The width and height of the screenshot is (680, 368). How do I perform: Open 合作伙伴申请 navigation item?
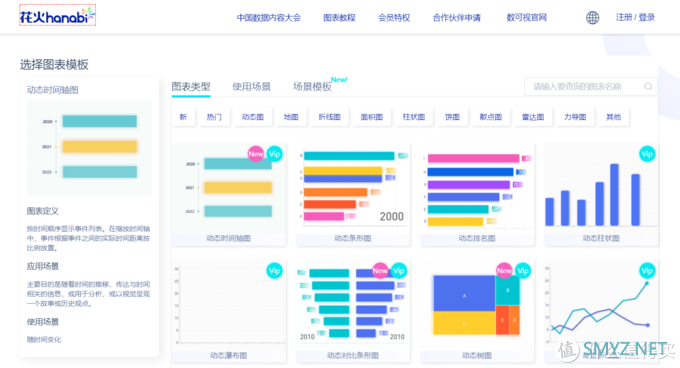click(457, 18)
